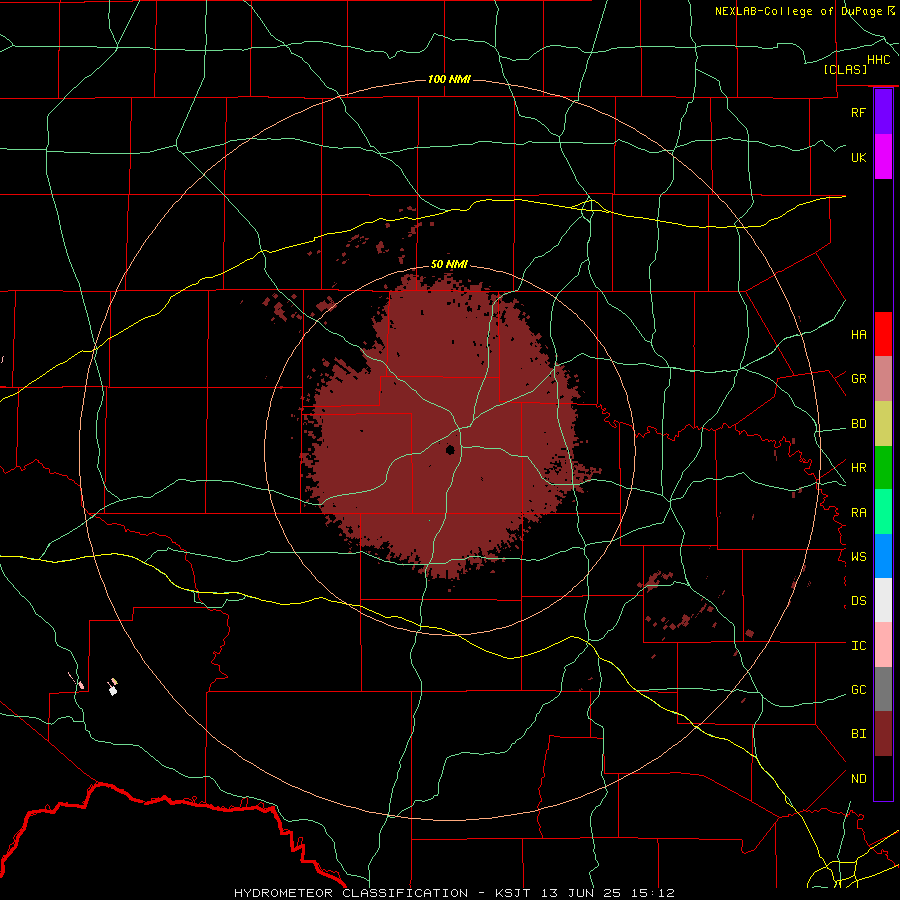
Task: Click the 'BI' legend label
Action: pyautogui.click(x=858, y=734)
